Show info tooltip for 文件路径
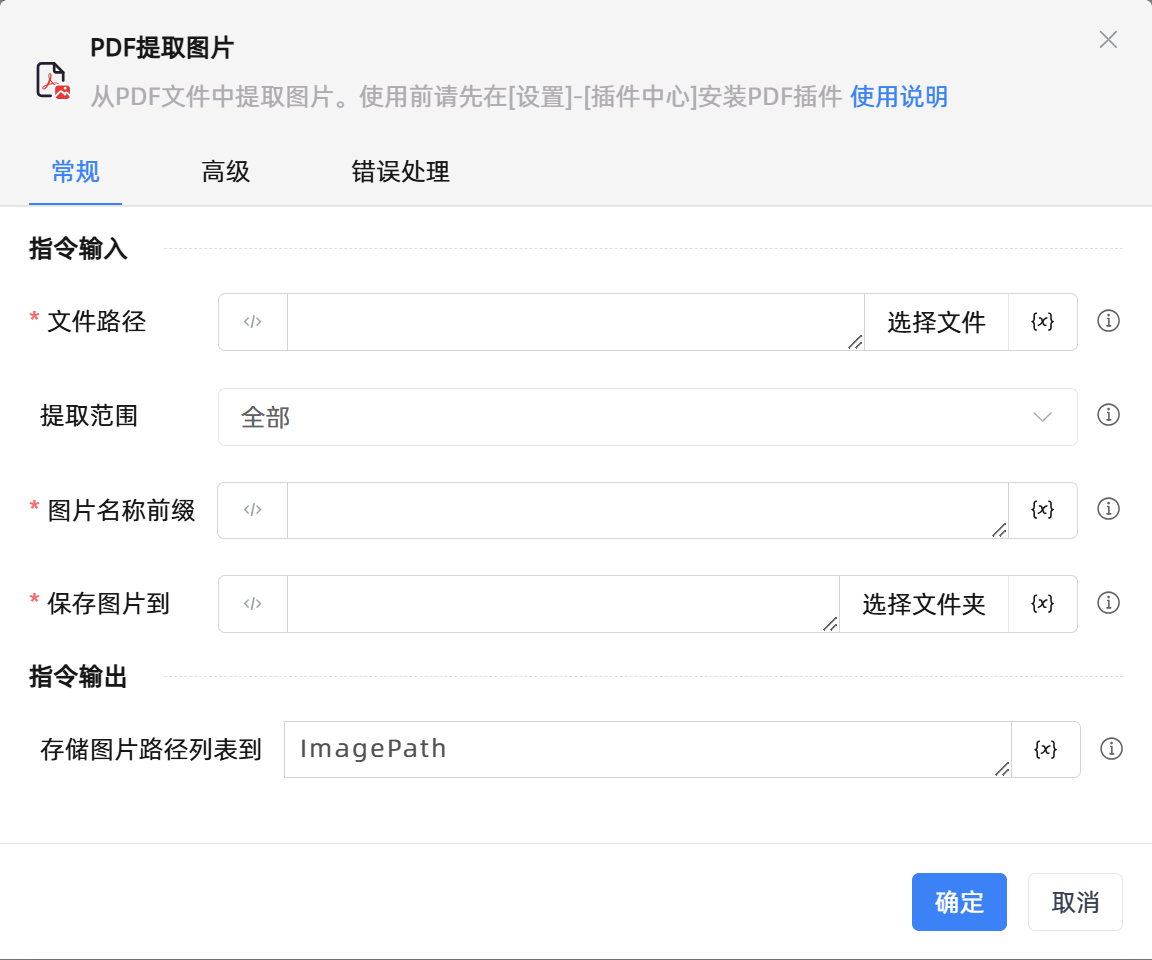Viewport: 1152px width, 960px height. (x=1108, y=321)
